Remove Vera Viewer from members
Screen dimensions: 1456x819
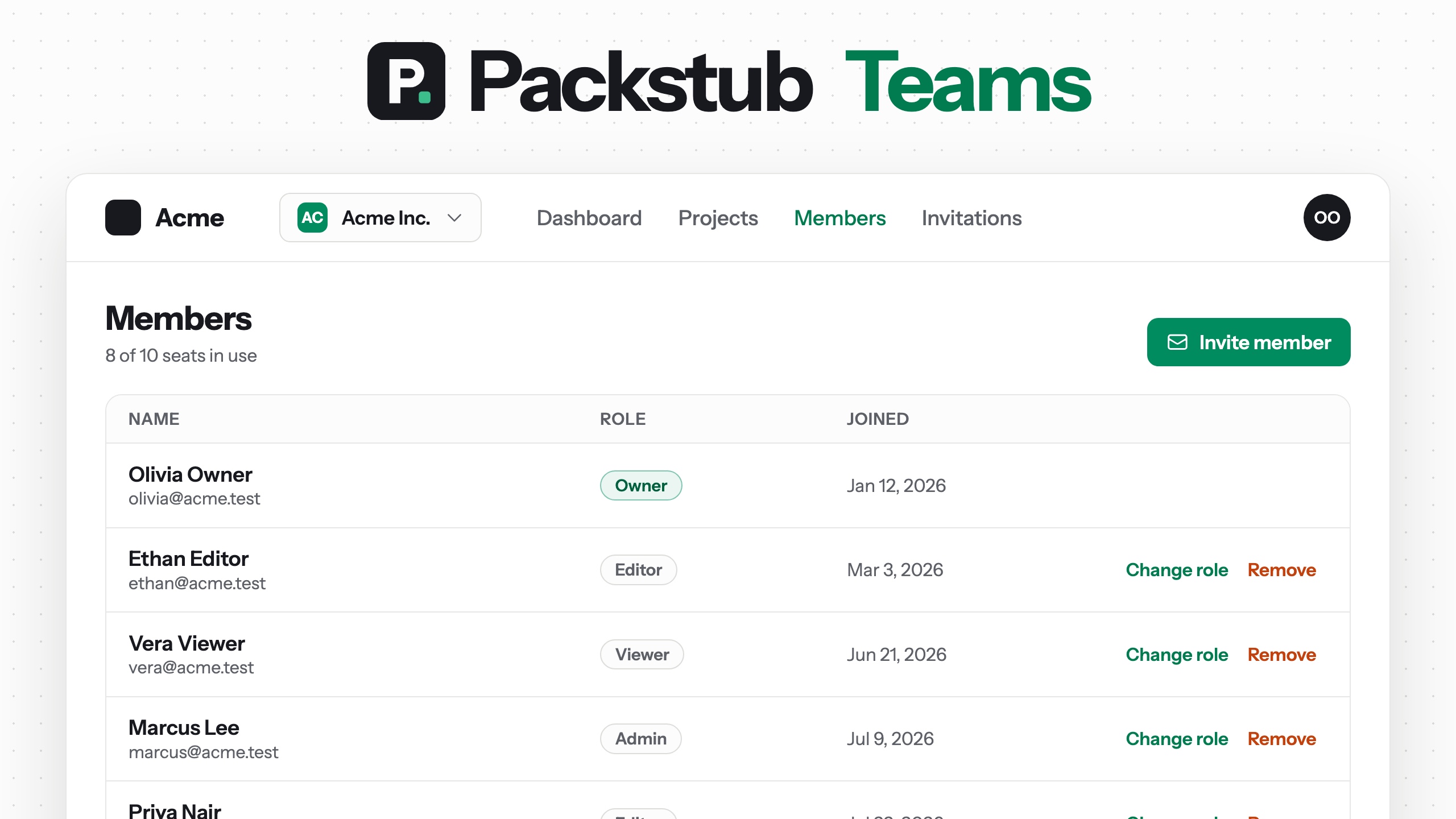coord(1281,655)
